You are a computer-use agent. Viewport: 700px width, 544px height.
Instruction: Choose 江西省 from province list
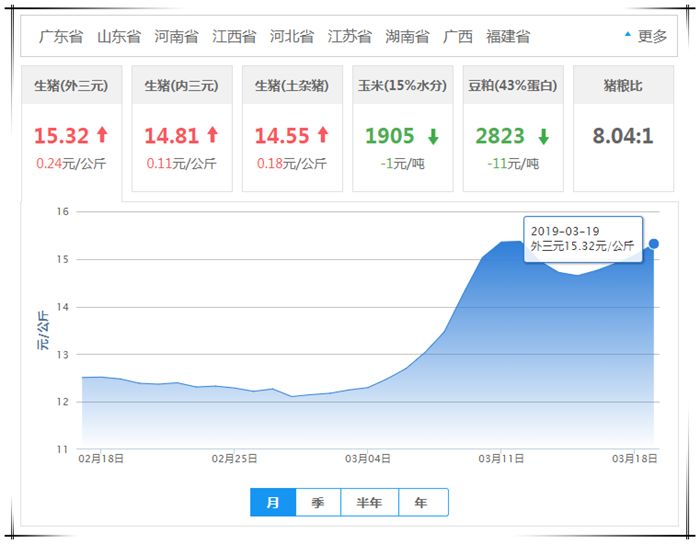234,36
